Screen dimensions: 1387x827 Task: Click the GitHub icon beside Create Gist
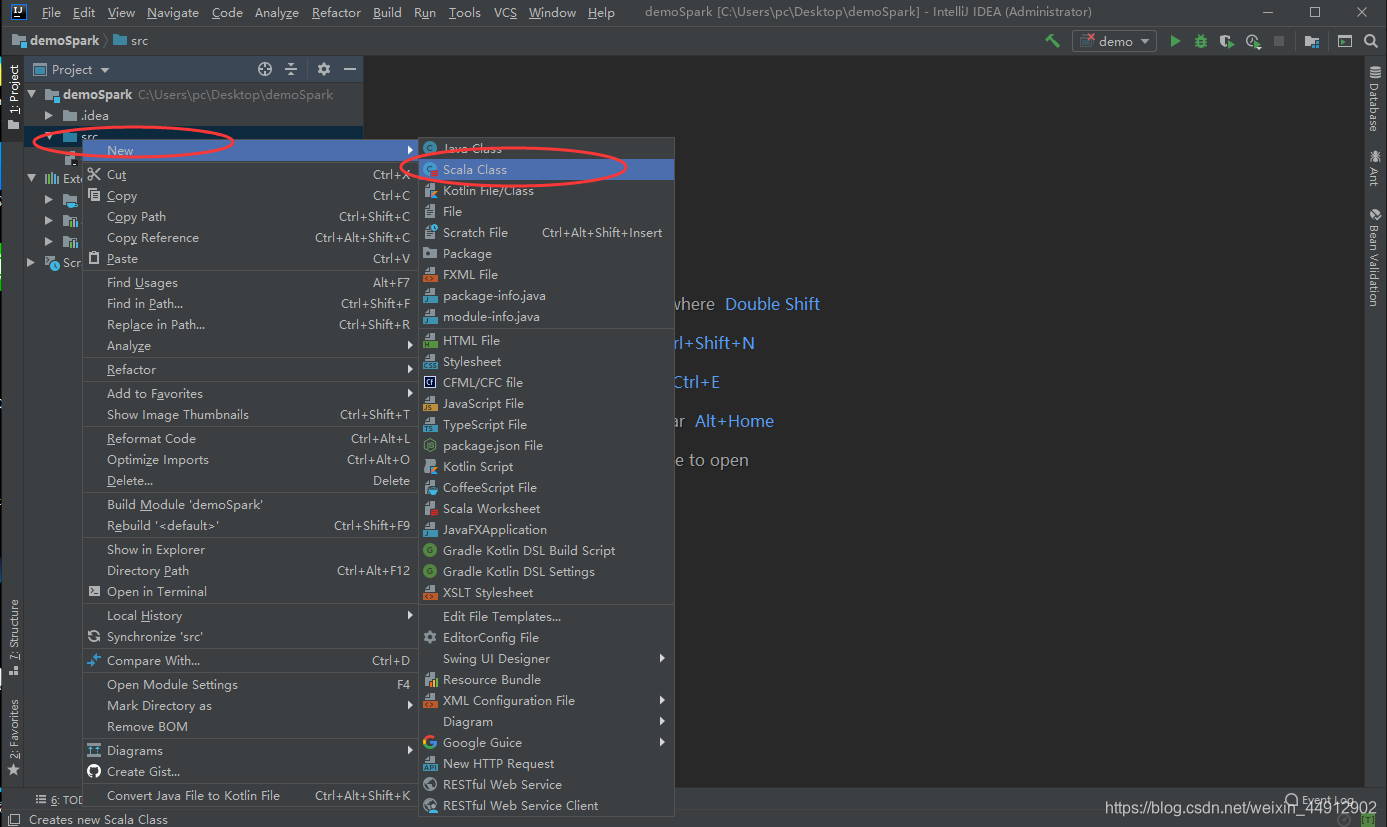click(94, 771)
